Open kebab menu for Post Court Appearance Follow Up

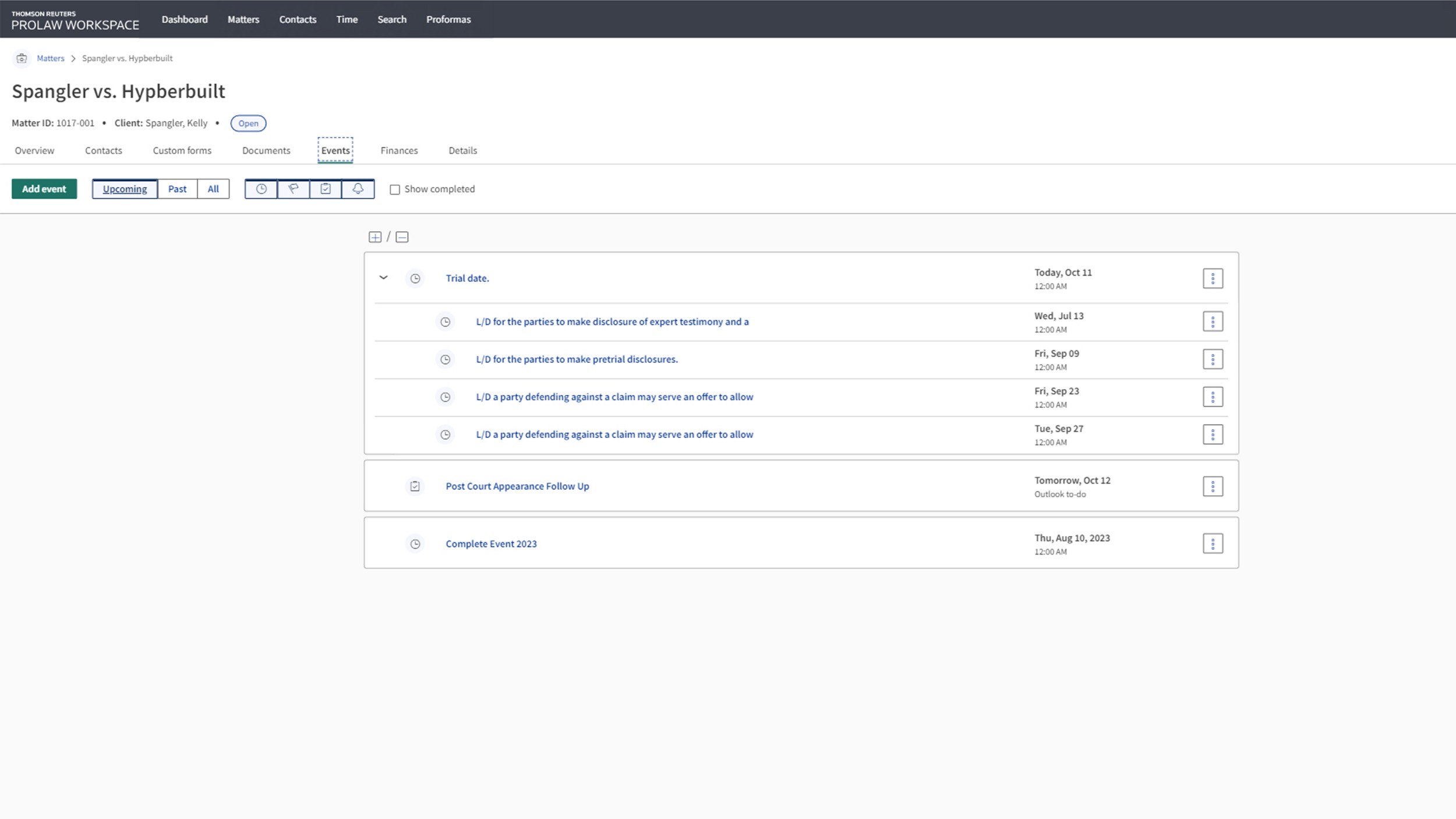[1213, 486]
